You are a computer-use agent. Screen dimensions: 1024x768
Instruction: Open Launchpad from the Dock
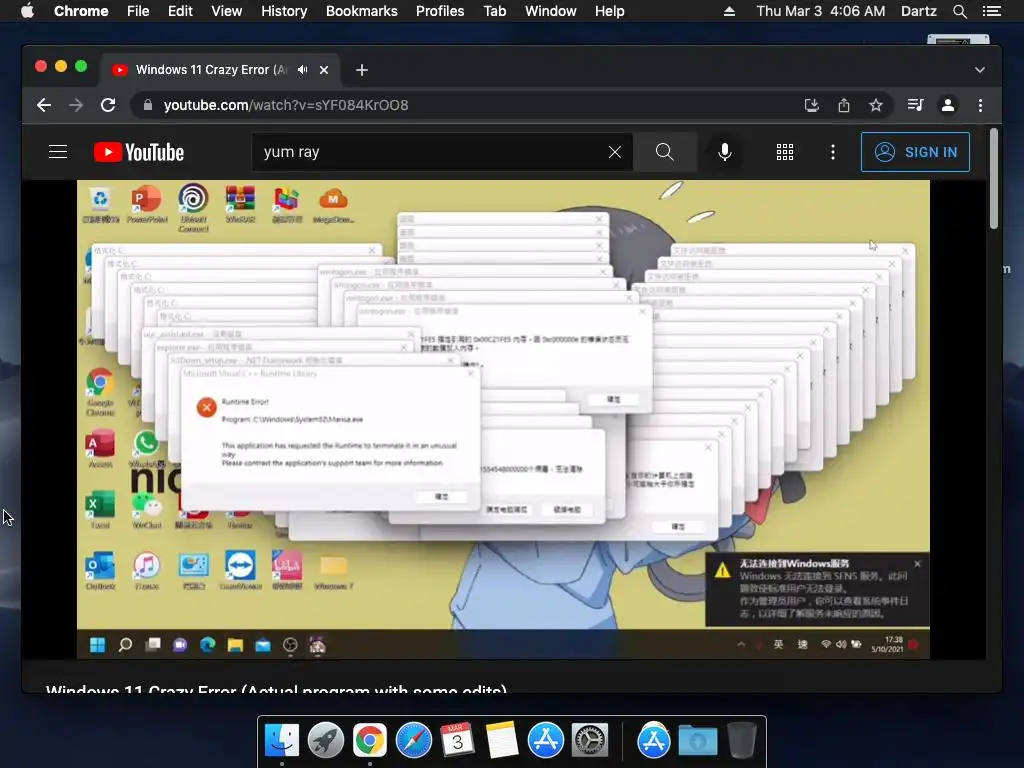pyautogui.click(x=326, y=741)
